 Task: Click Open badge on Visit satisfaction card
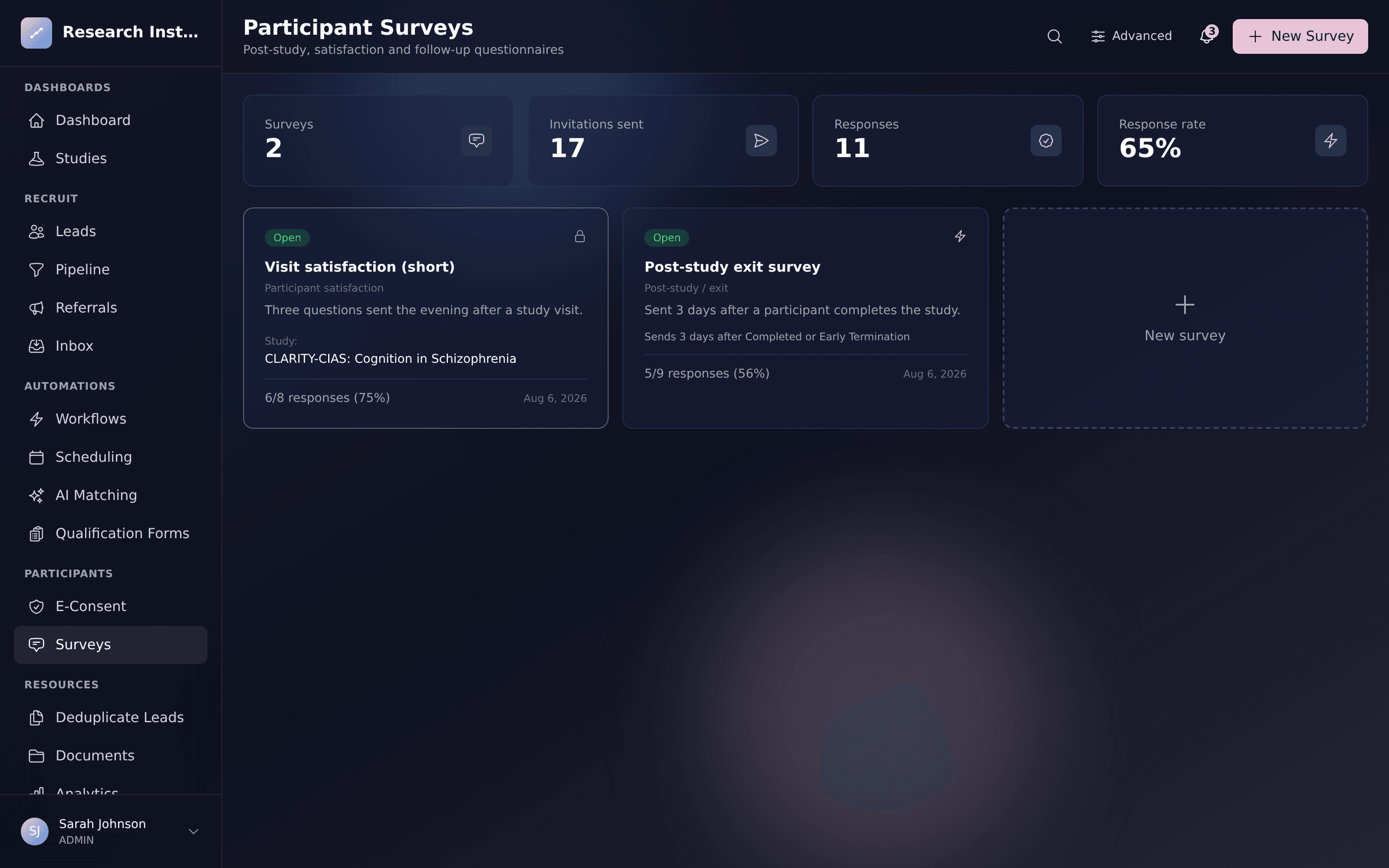(287, 238)
